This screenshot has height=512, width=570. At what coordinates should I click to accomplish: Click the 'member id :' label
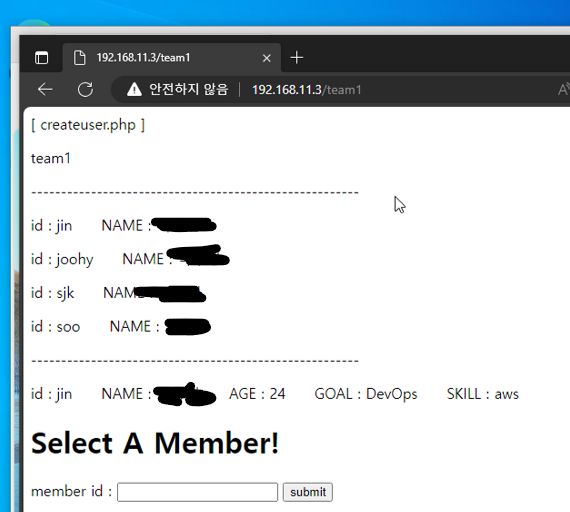coord(71,492)
